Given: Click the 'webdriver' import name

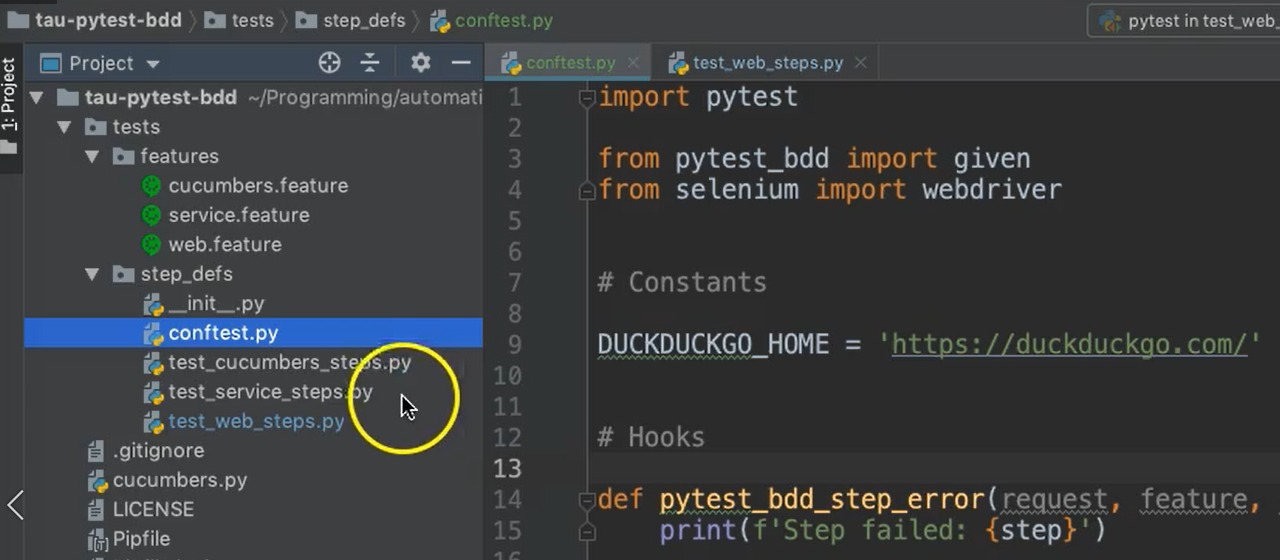Looking at the screenshot, I should [x=991, y=190].
